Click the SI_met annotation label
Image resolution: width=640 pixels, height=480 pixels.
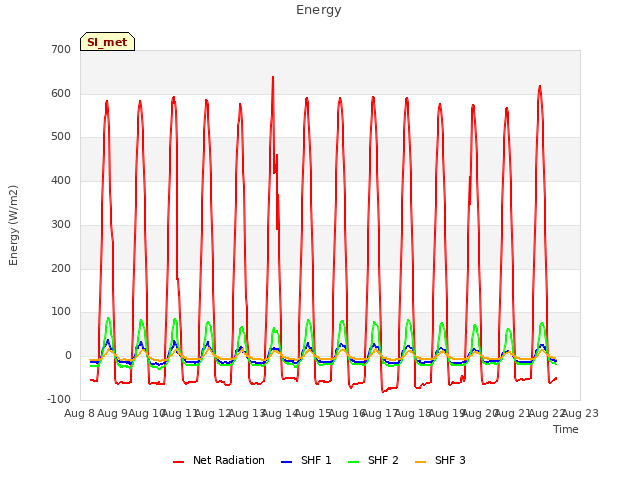pos(107,42)
